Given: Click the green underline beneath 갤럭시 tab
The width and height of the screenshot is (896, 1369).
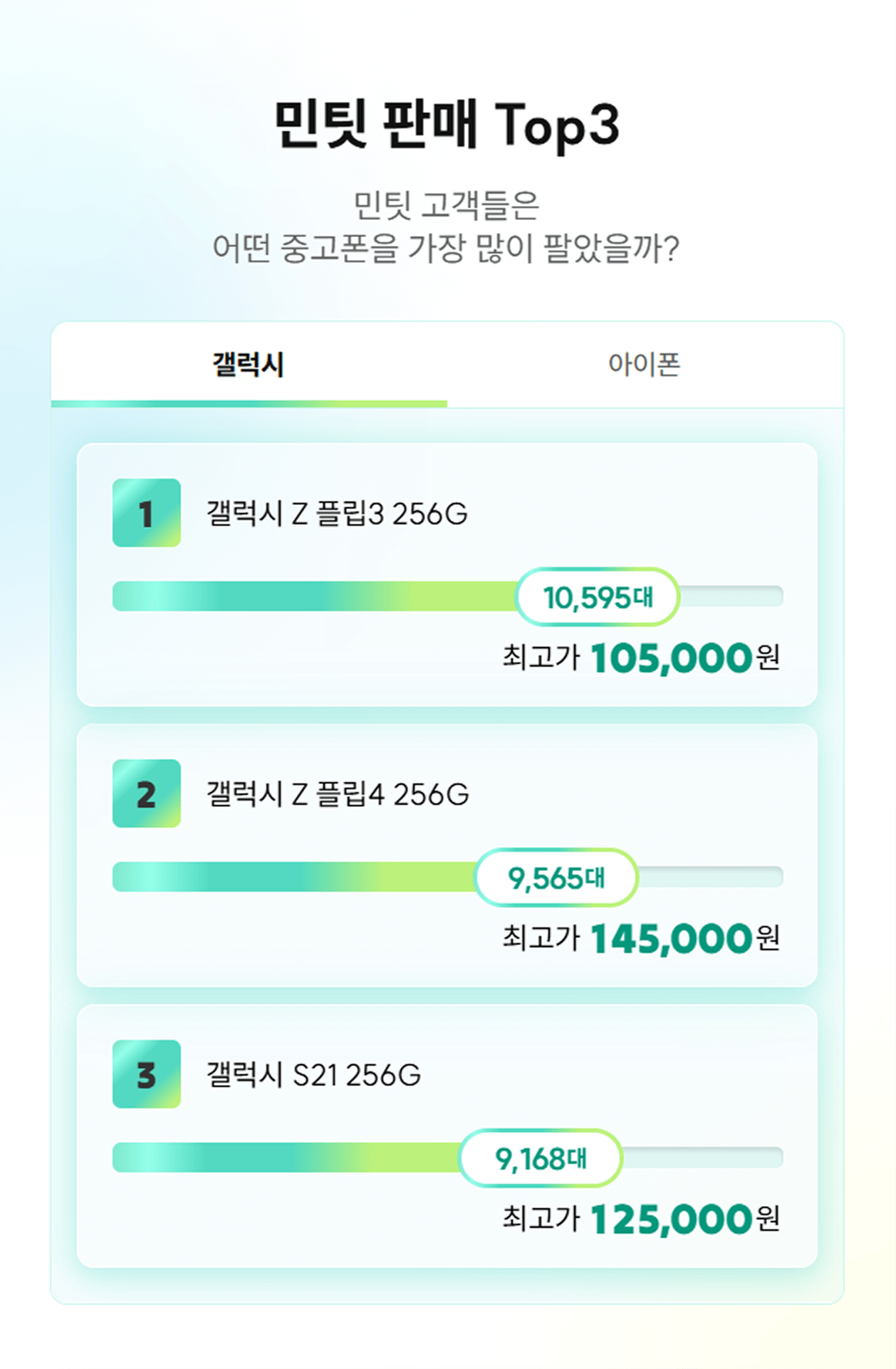Looking at the screenshot, I should [x=249, y=404].
